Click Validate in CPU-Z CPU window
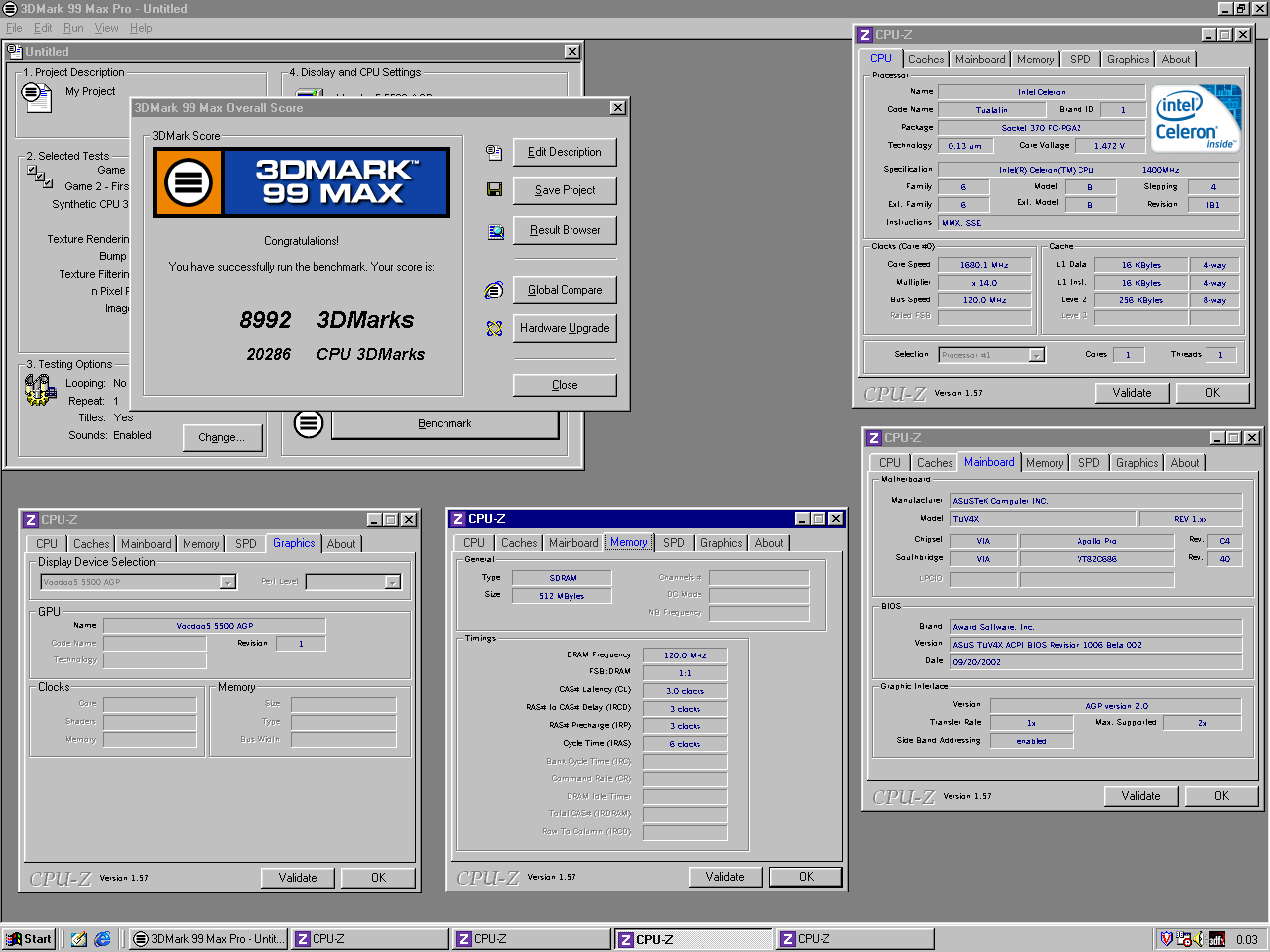Viewport: 1270px width, 952px height. (x=1131, y=393)
